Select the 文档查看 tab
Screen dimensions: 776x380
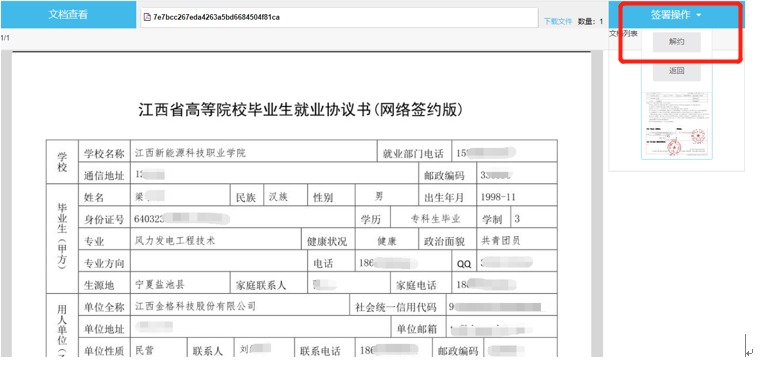(x=68, y=15)
